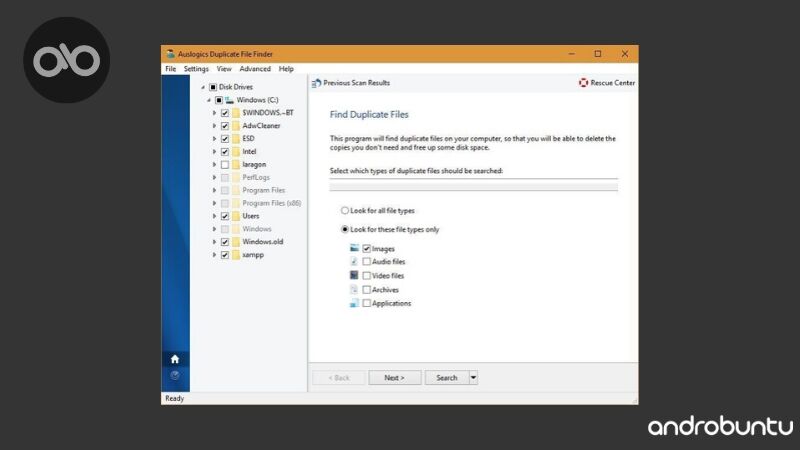Check the laragon folder checkbox

click(x=224, y=164)
